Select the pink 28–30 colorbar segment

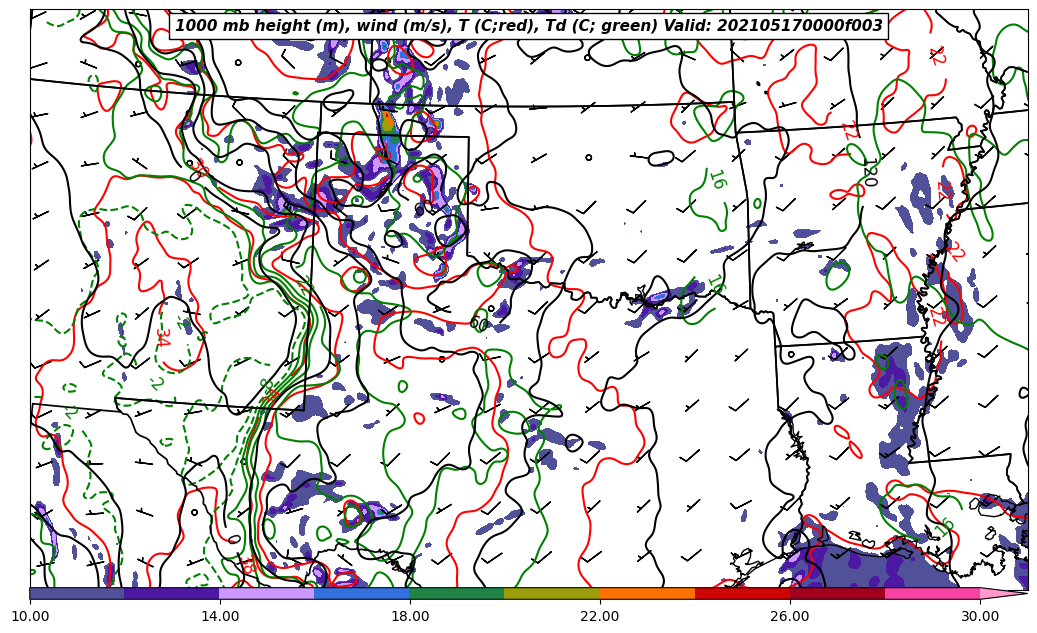coord(933,593)
